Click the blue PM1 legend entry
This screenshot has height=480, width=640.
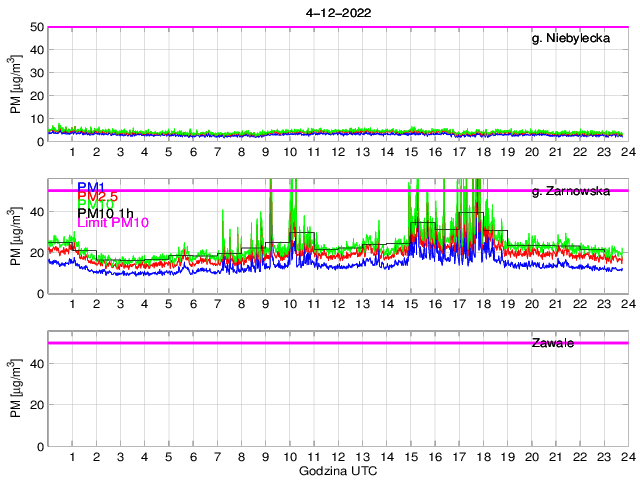click(x=90, y=186)
